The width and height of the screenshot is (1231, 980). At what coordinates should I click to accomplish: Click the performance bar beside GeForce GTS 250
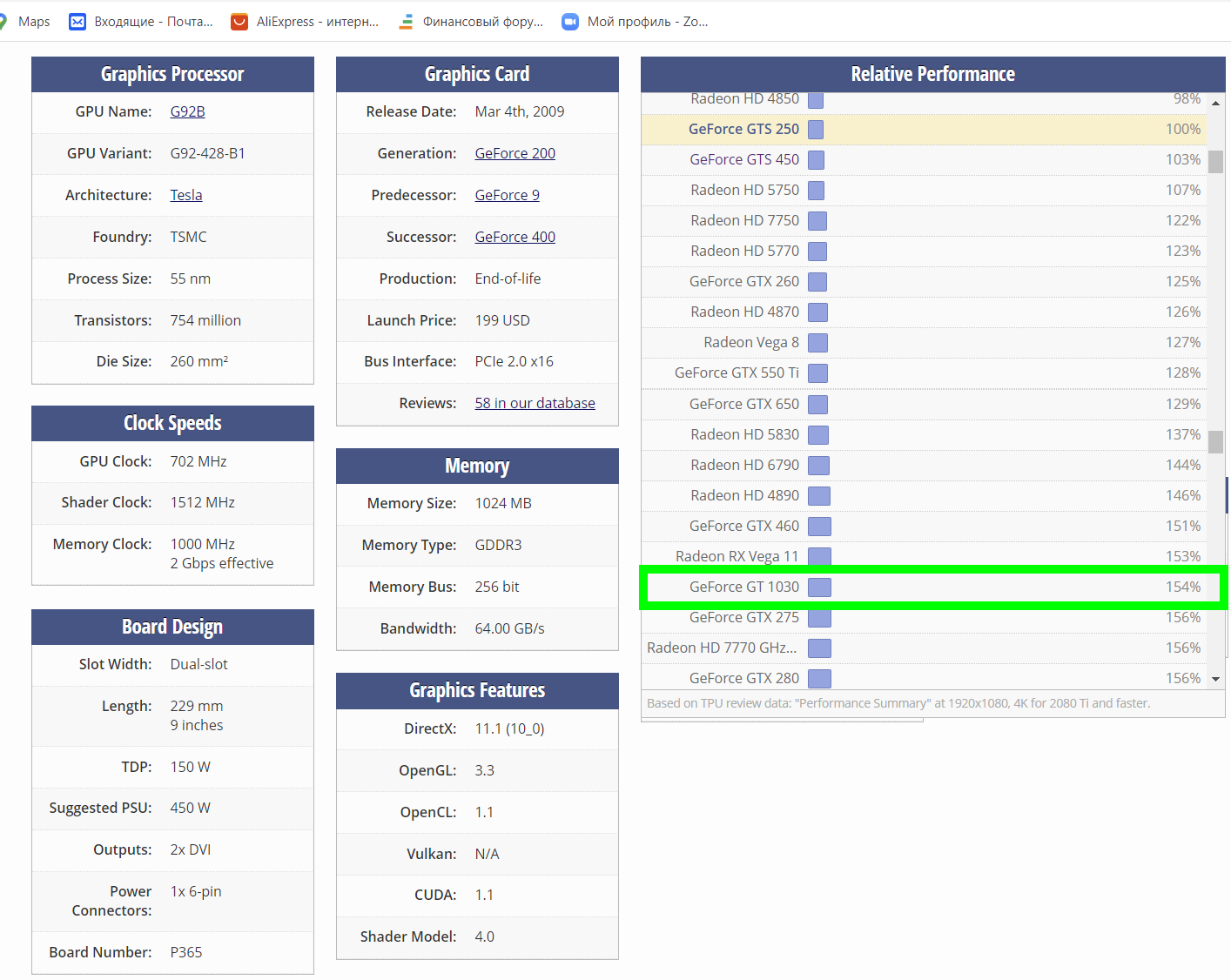(816, 130)
